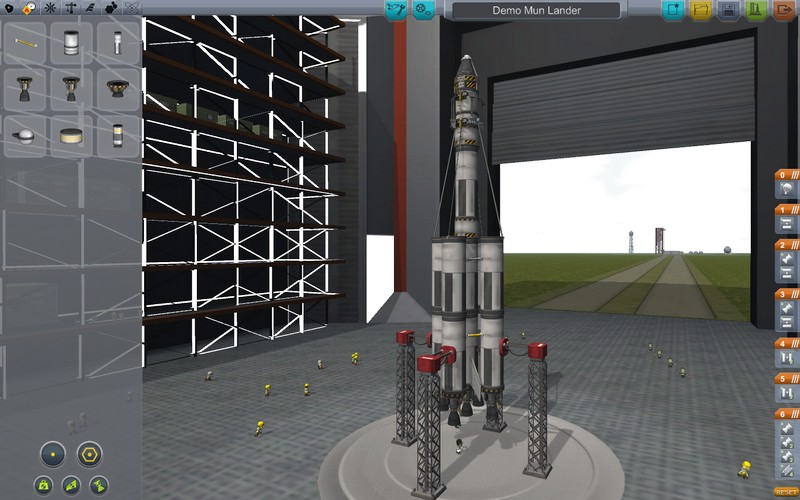The image size is (800, 500).
Task: Pick the center liquid engine in middle row
Action: [x=71, y=89]
